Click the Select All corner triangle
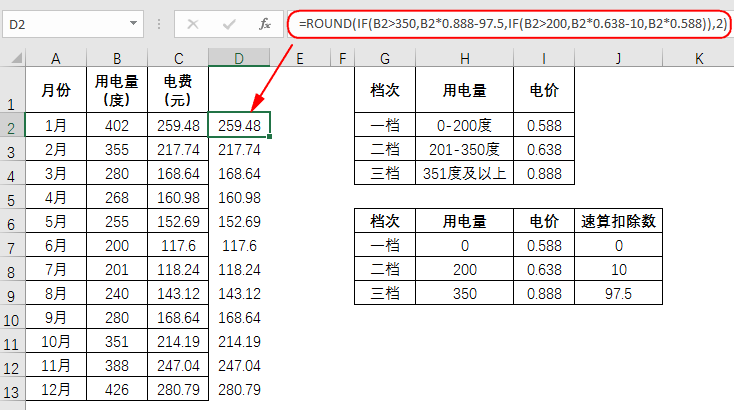The height and width of the screenshot is (410, 734). click(x=12, y=59)
